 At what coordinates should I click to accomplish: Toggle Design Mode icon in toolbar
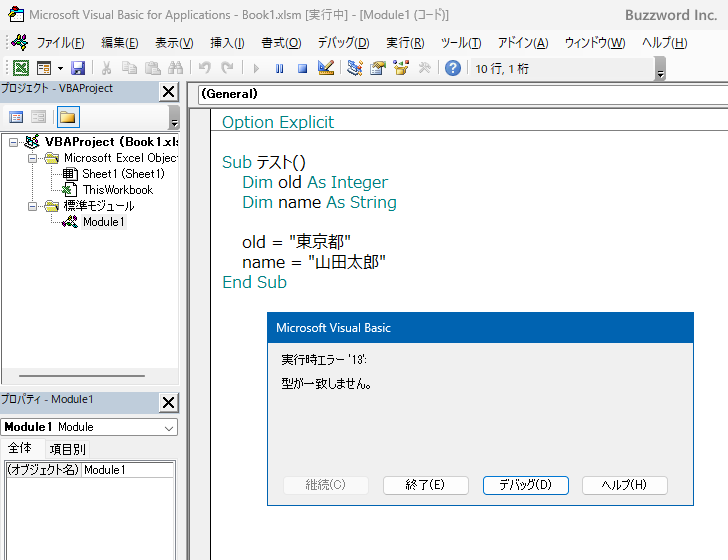click(x=326, y=68)
